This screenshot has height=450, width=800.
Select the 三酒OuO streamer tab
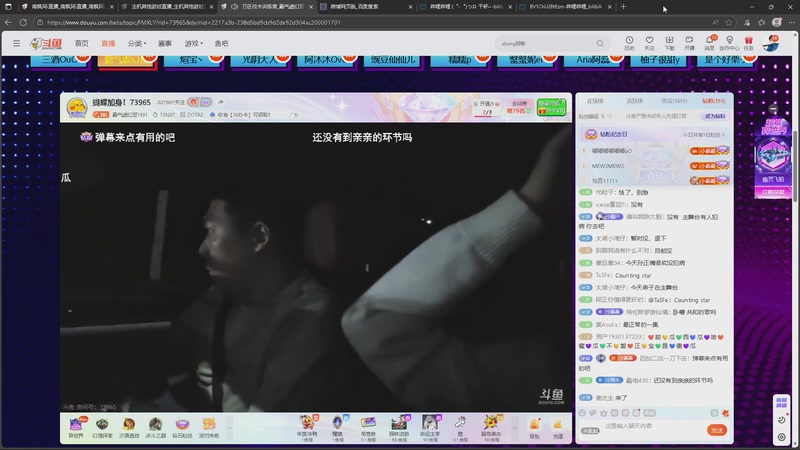60,61
